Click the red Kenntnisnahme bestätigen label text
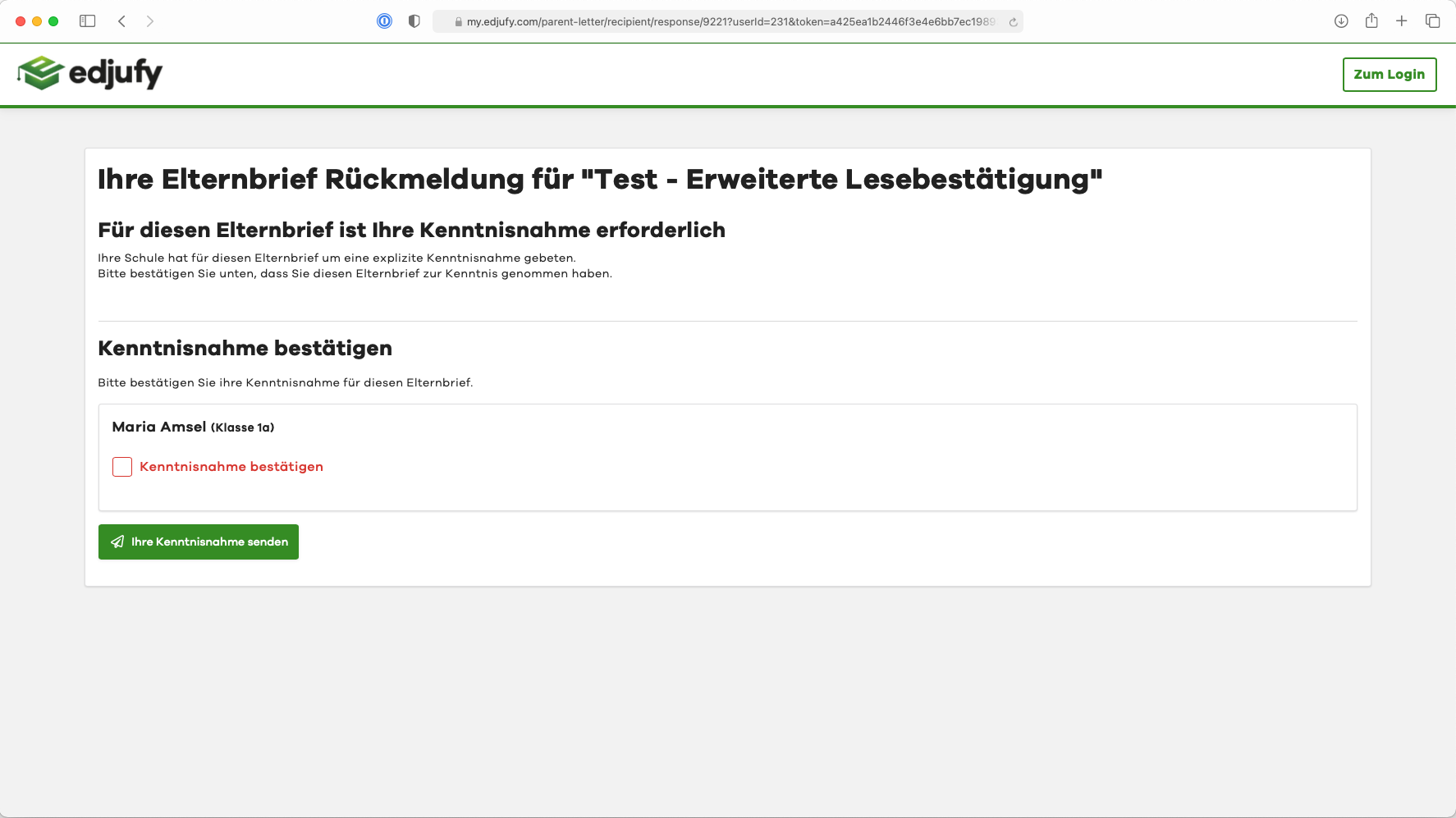The image size is (1456, 818). 231,467
